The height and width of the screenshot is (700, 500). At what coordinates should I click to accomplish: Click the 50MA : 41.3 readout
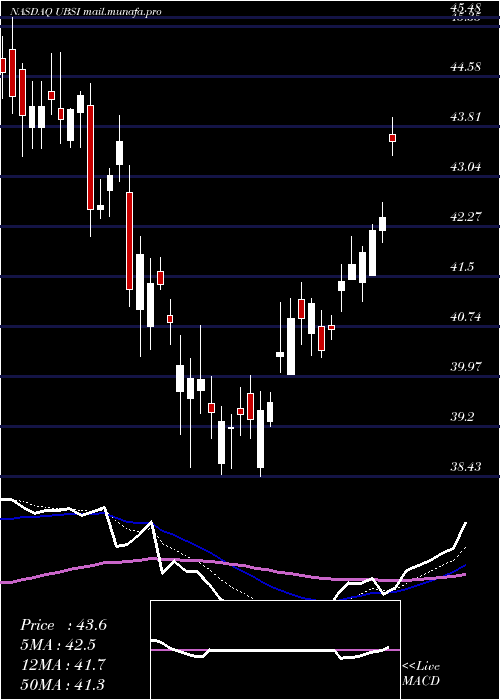pyautogui.click(x=63, y=684)
